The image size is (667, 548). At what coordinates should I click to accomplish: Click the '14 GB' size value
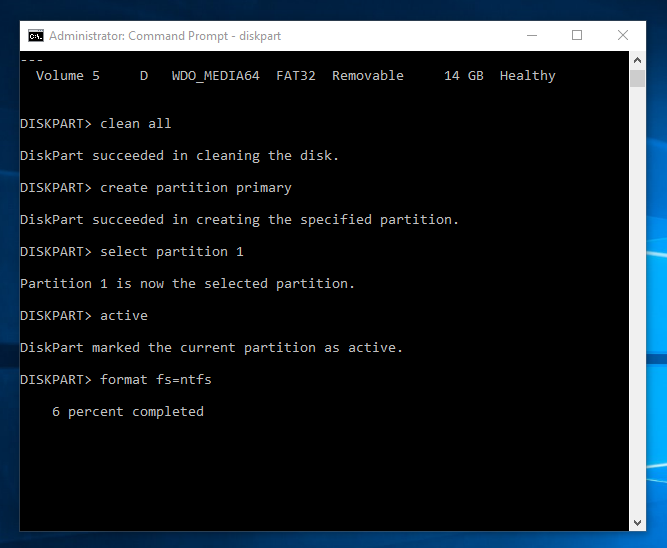coord(464,76)
